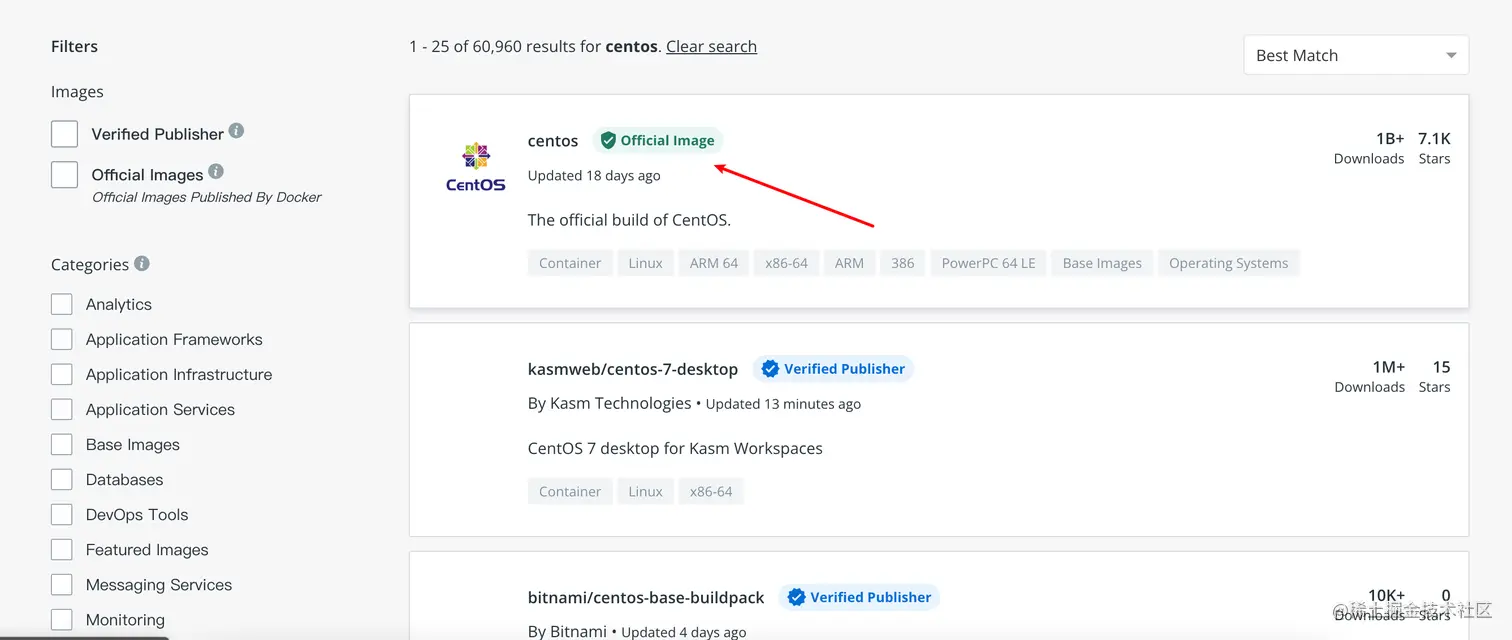The height and width of the screenshot is (640, 1512).
Task: Open the centos official image result
Action: (553, 141)
